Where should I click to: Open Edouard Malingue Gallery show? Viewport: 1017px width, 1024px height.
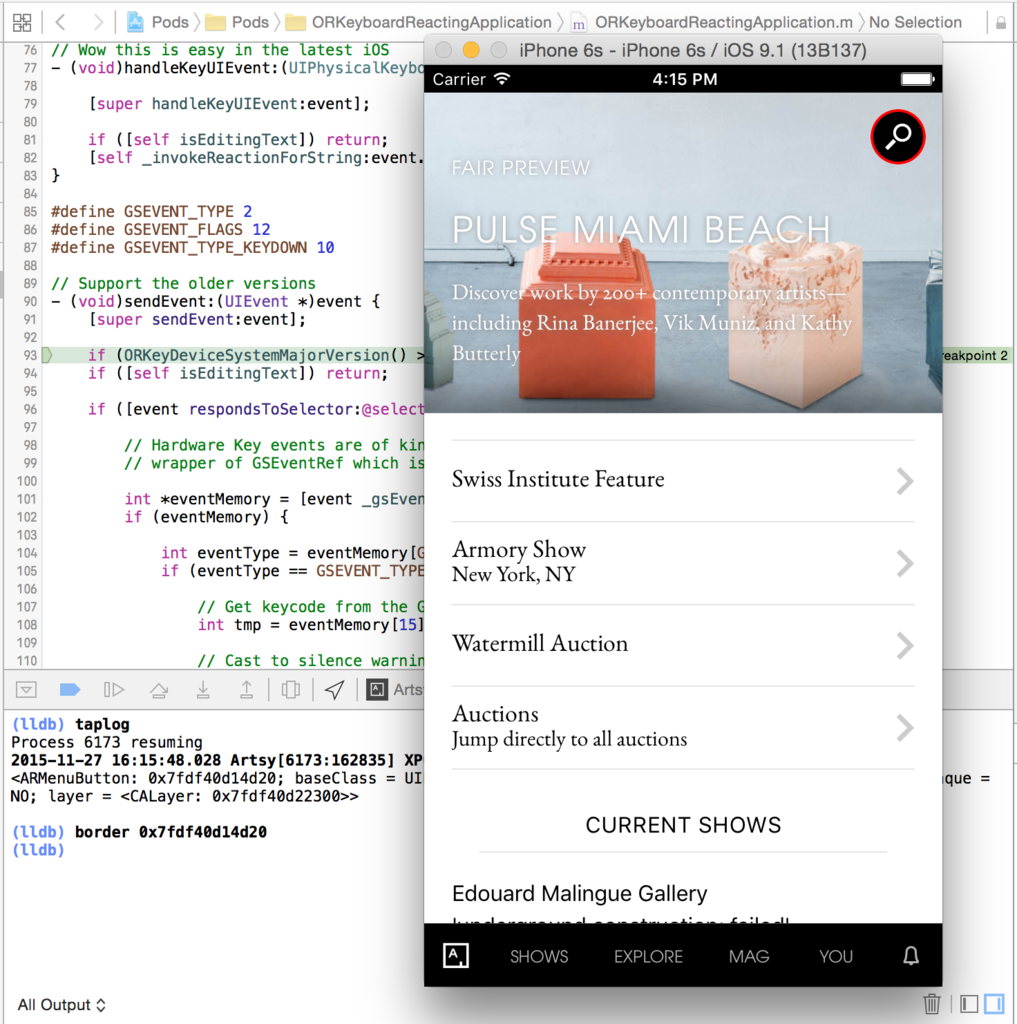point(579,893)
